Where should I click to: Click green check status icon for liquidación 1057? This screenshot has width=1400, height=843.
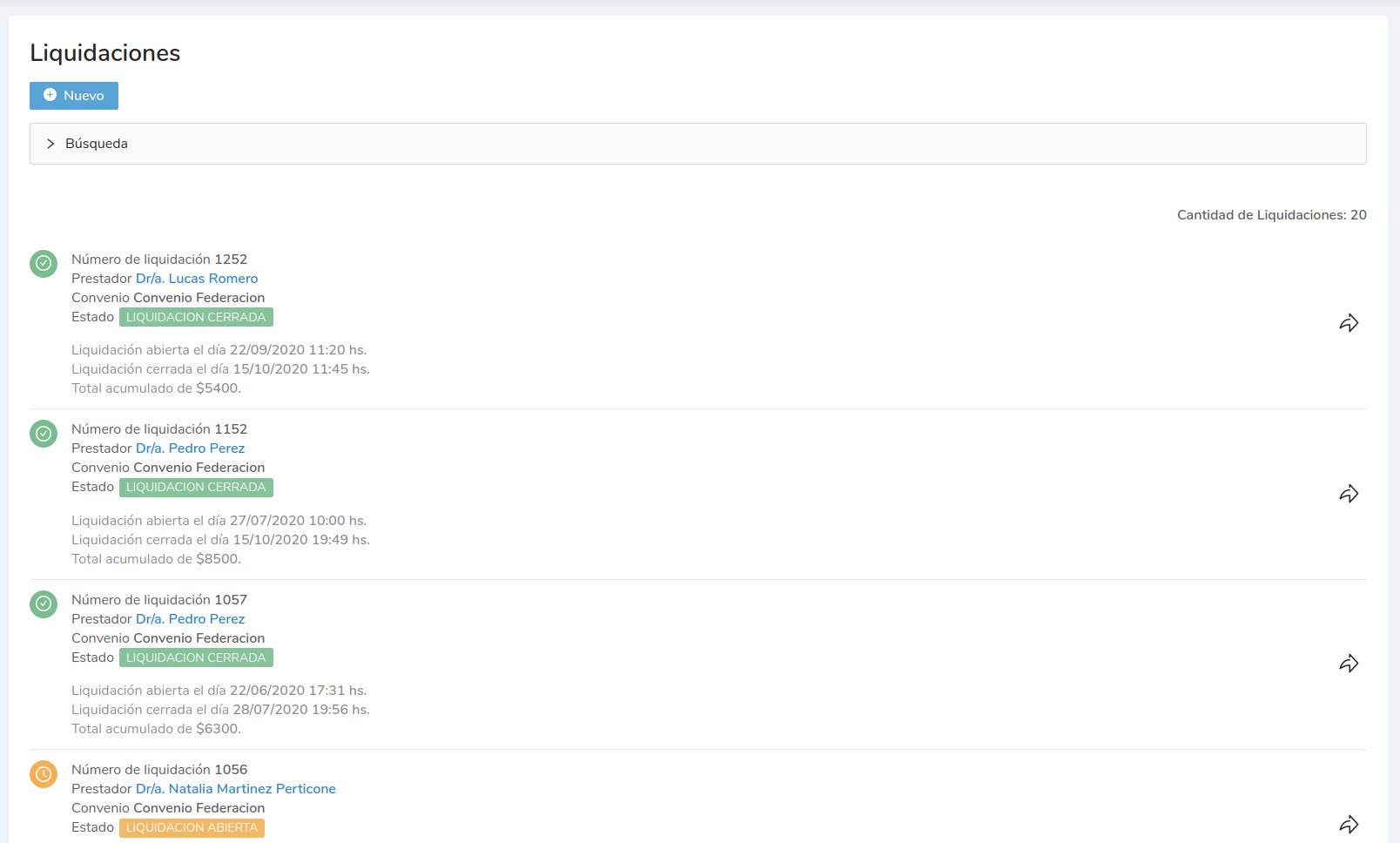click(x=44, y=604)
